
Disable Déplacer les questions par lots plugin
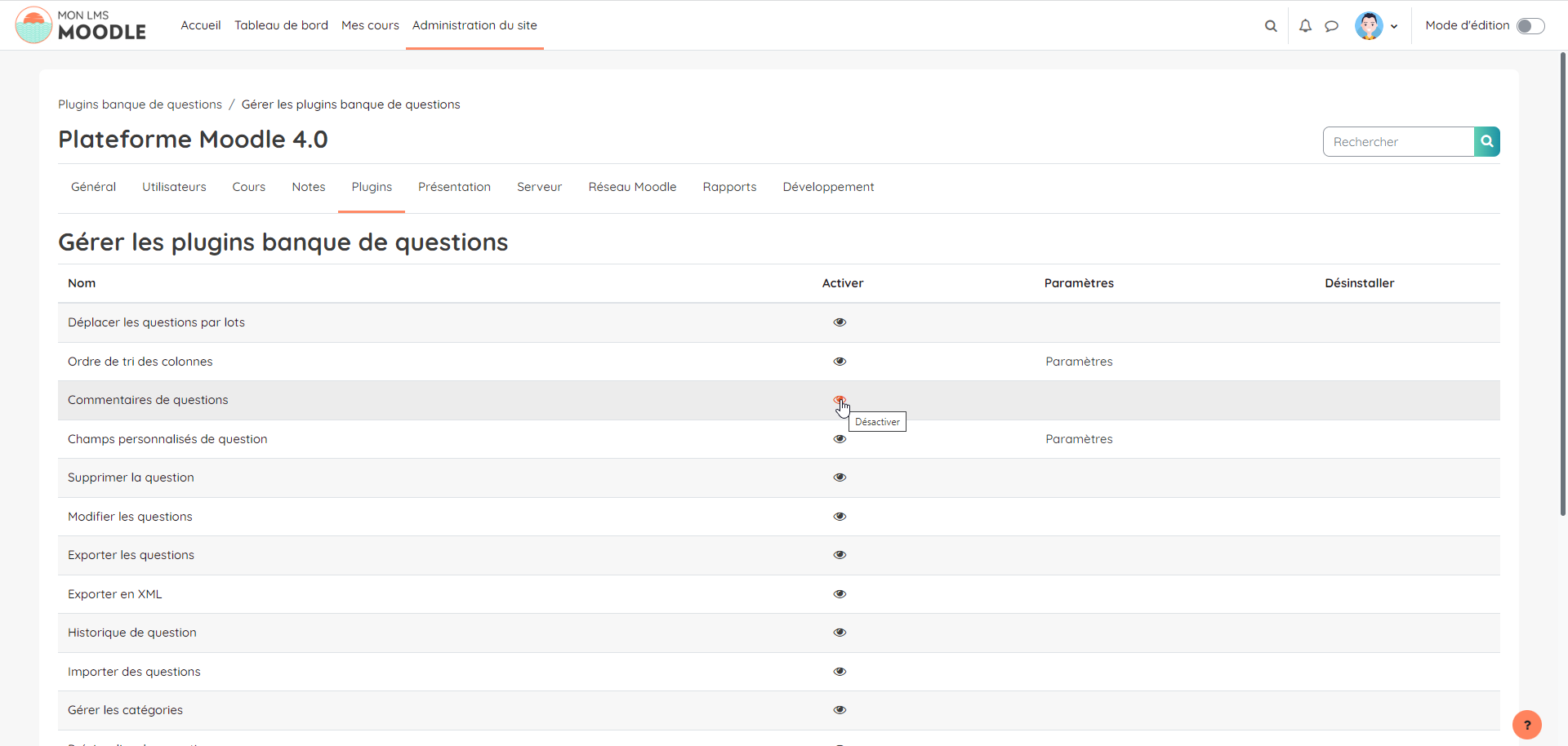click(840, 322)
